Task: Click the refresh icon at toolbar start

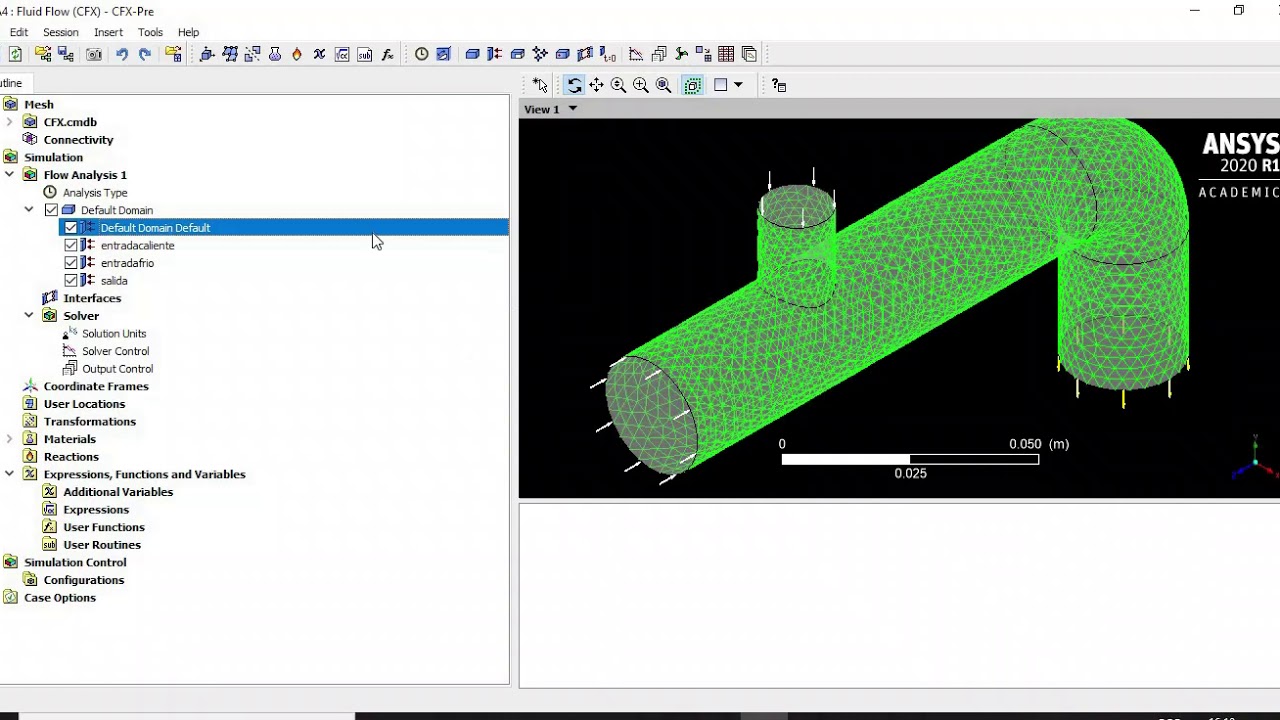Action: pos(15,54)
